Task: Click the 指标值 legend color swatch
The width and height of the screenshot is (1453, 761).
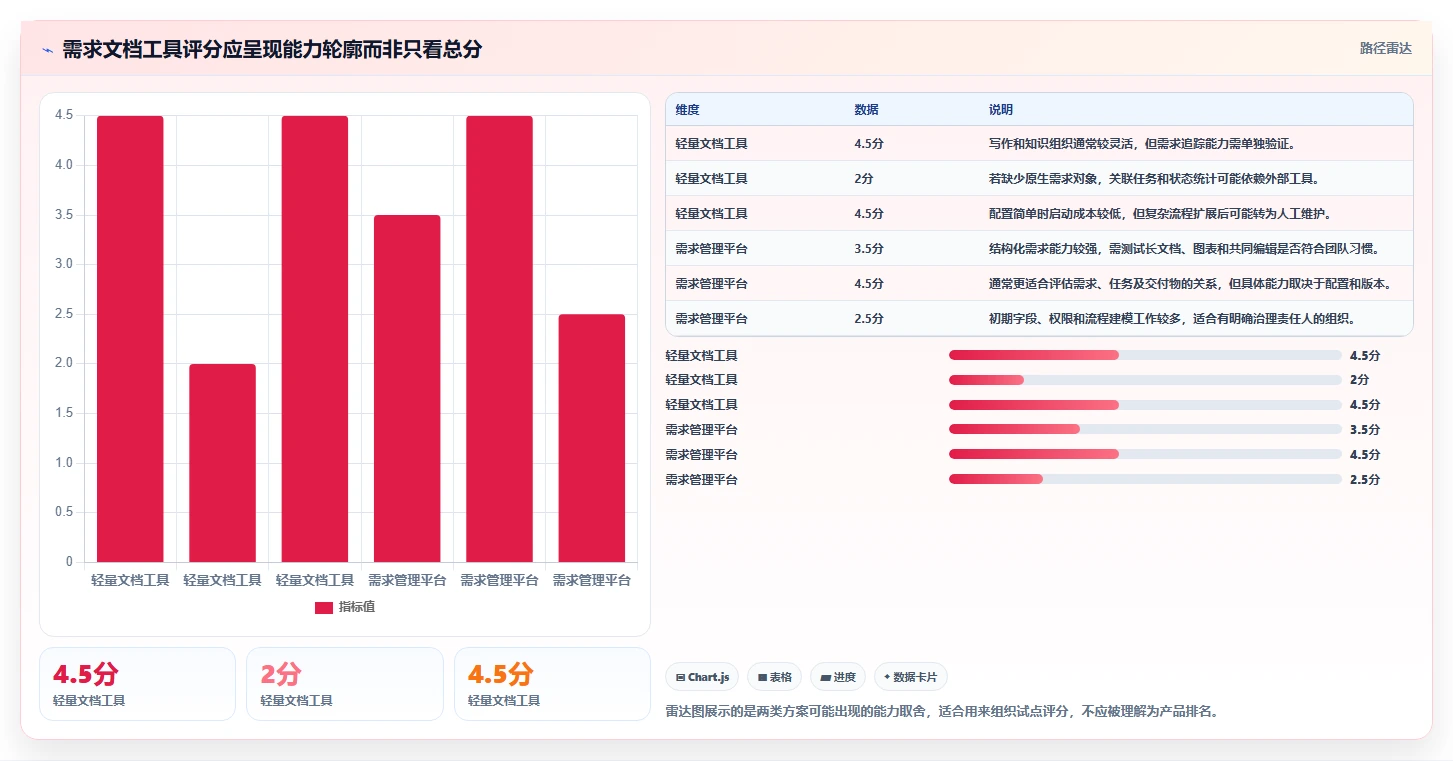Action: 324,608
